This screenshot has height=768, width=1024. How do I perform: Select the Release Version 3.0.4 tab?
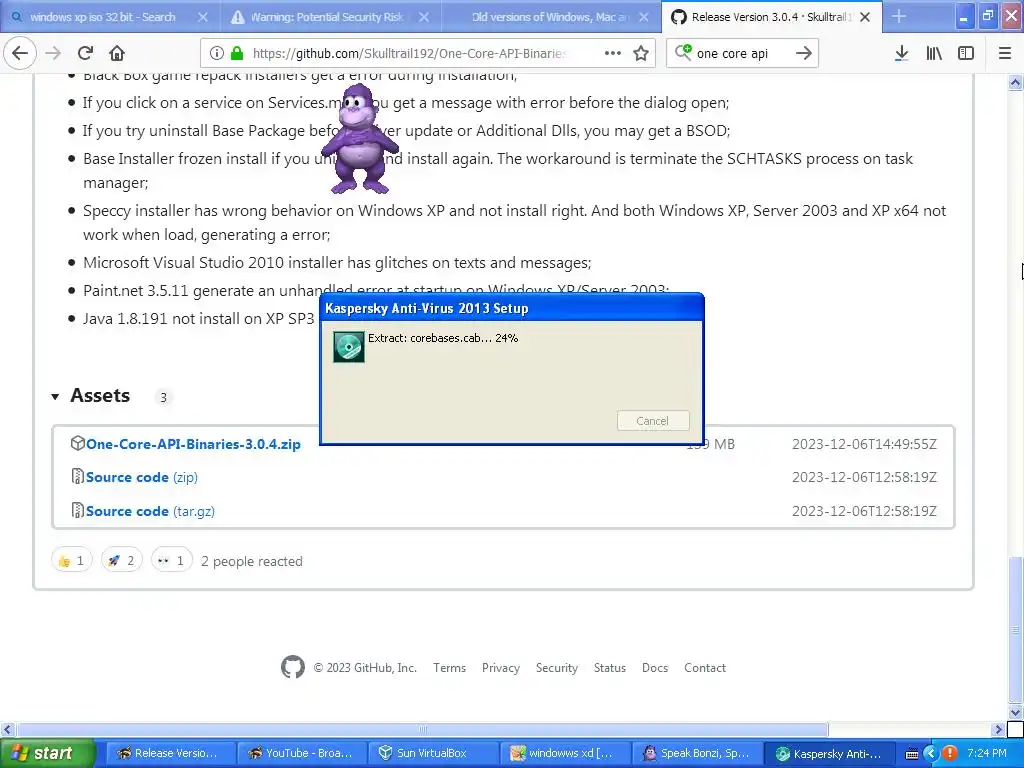click(x=771, y=17)
